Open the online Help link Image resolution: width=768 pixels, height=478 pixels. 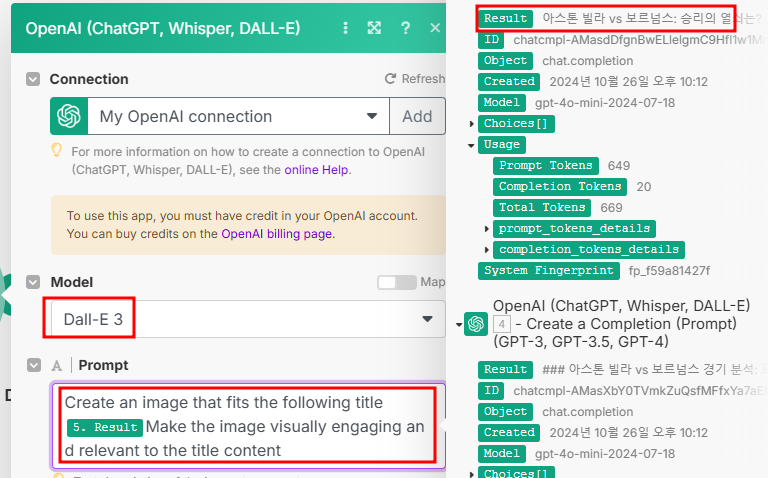tap(316, 170)
